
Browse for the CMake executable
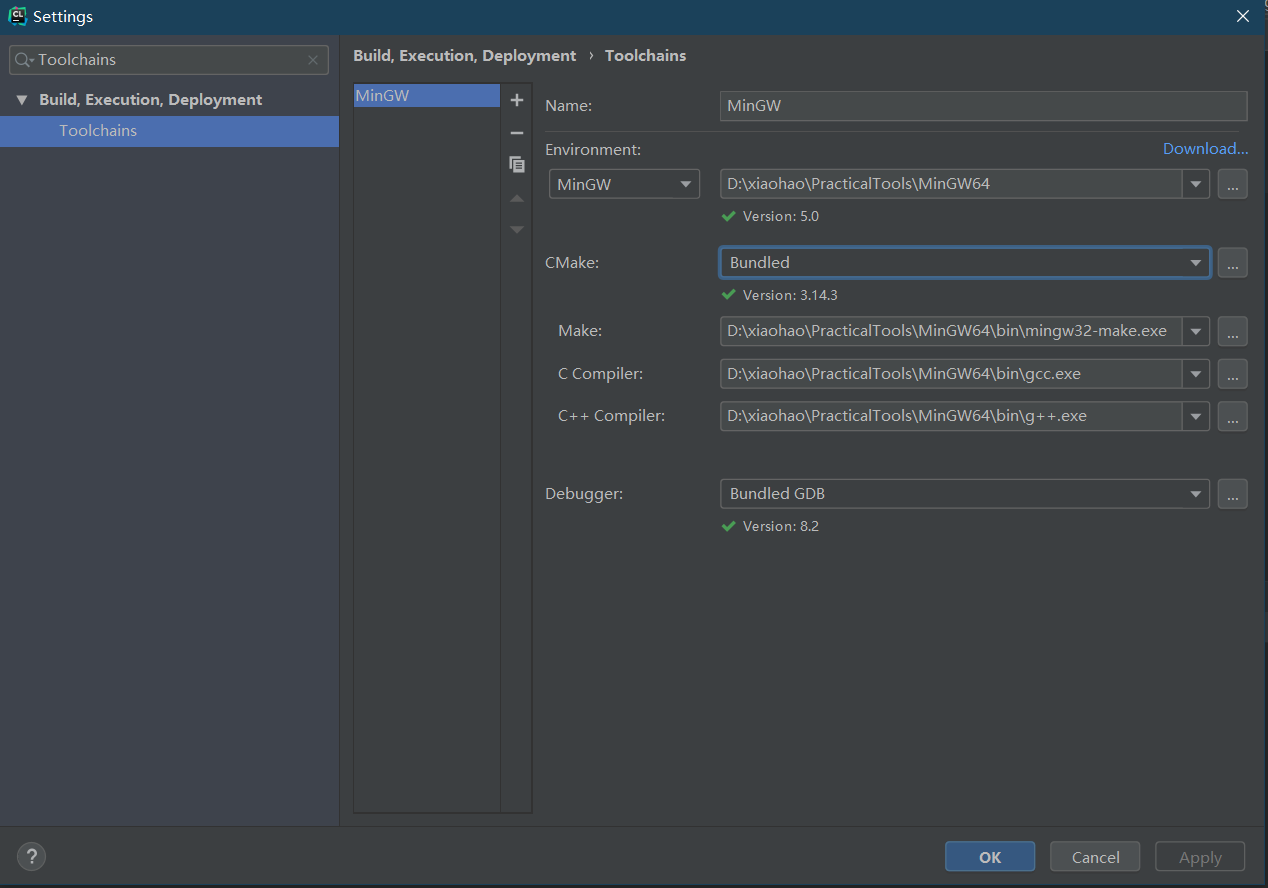(x=1232, y=263)
